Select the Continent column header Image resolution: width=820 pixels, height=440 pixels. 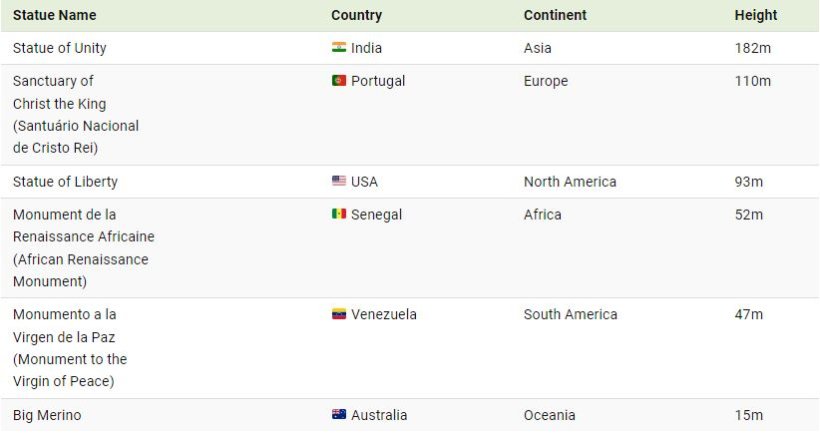[555, 15]
